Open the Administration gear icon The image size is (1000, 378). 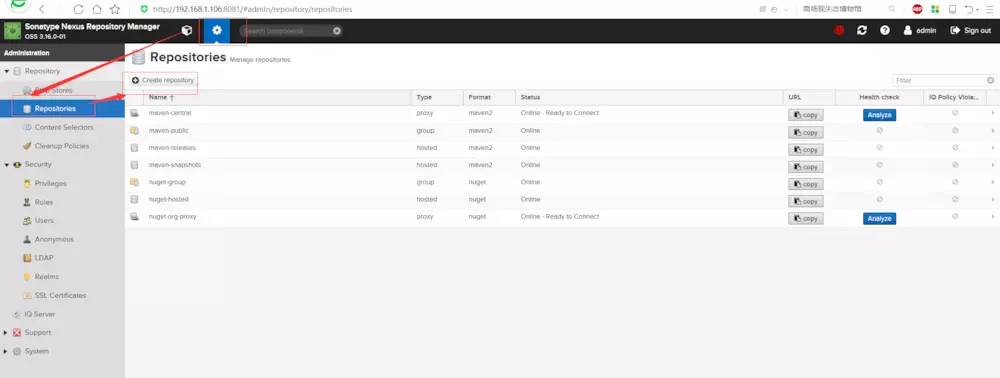(217, 31)
